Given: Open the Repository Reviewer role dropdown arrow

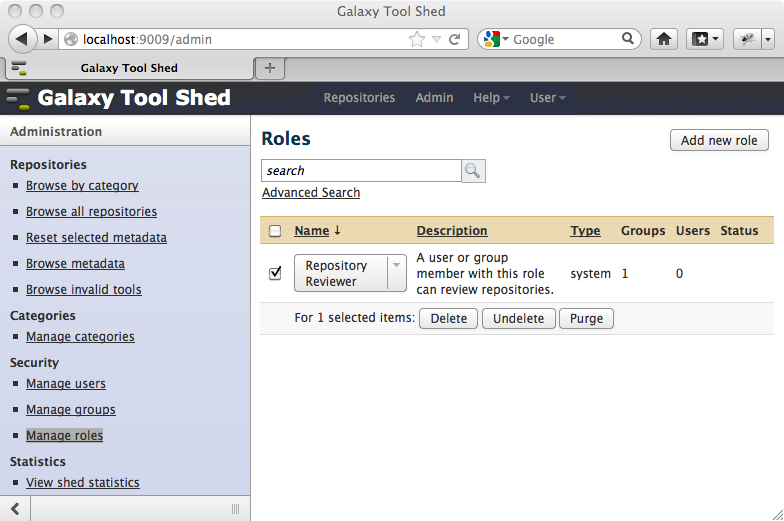Looking at the screenshot, I should tap(396, 265).
